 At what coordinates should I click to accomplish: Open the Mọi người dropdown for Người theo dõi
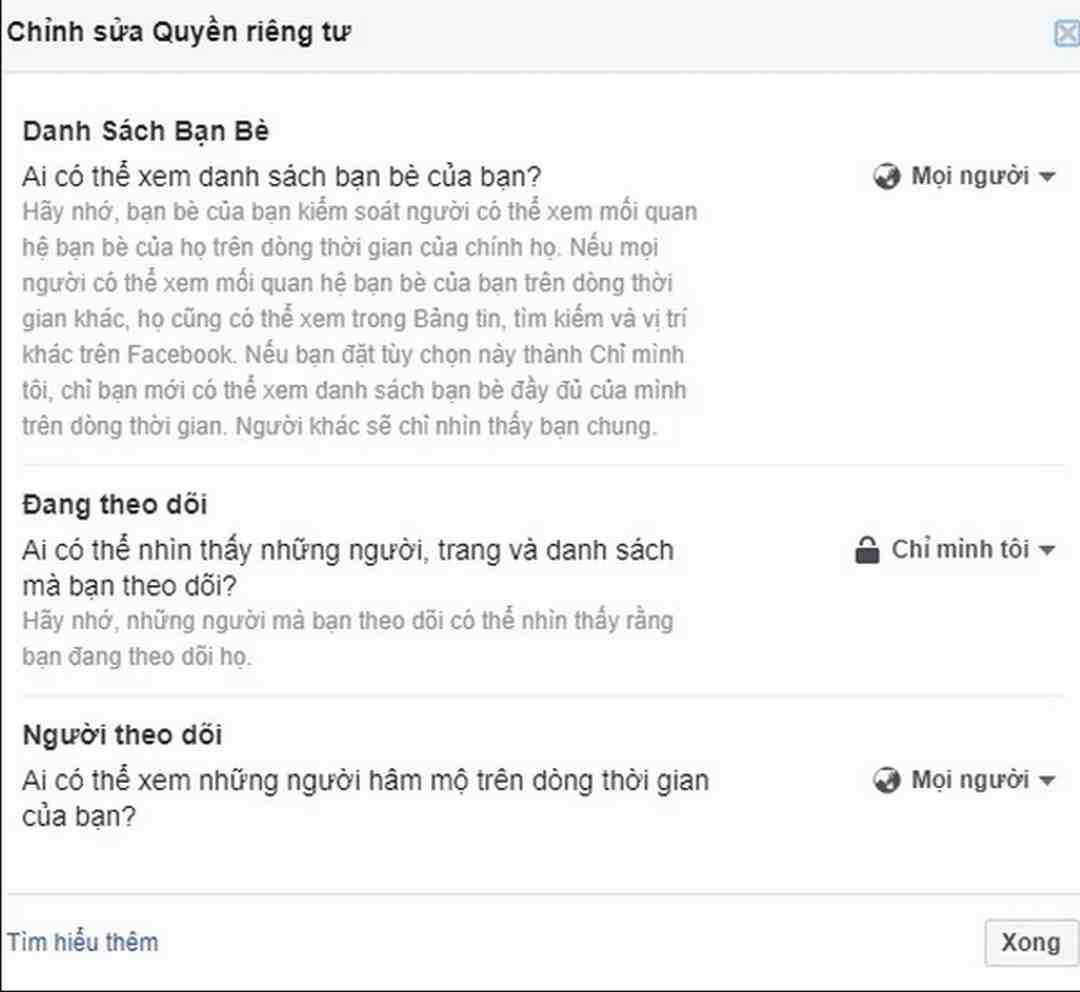(x=964, y=781)
